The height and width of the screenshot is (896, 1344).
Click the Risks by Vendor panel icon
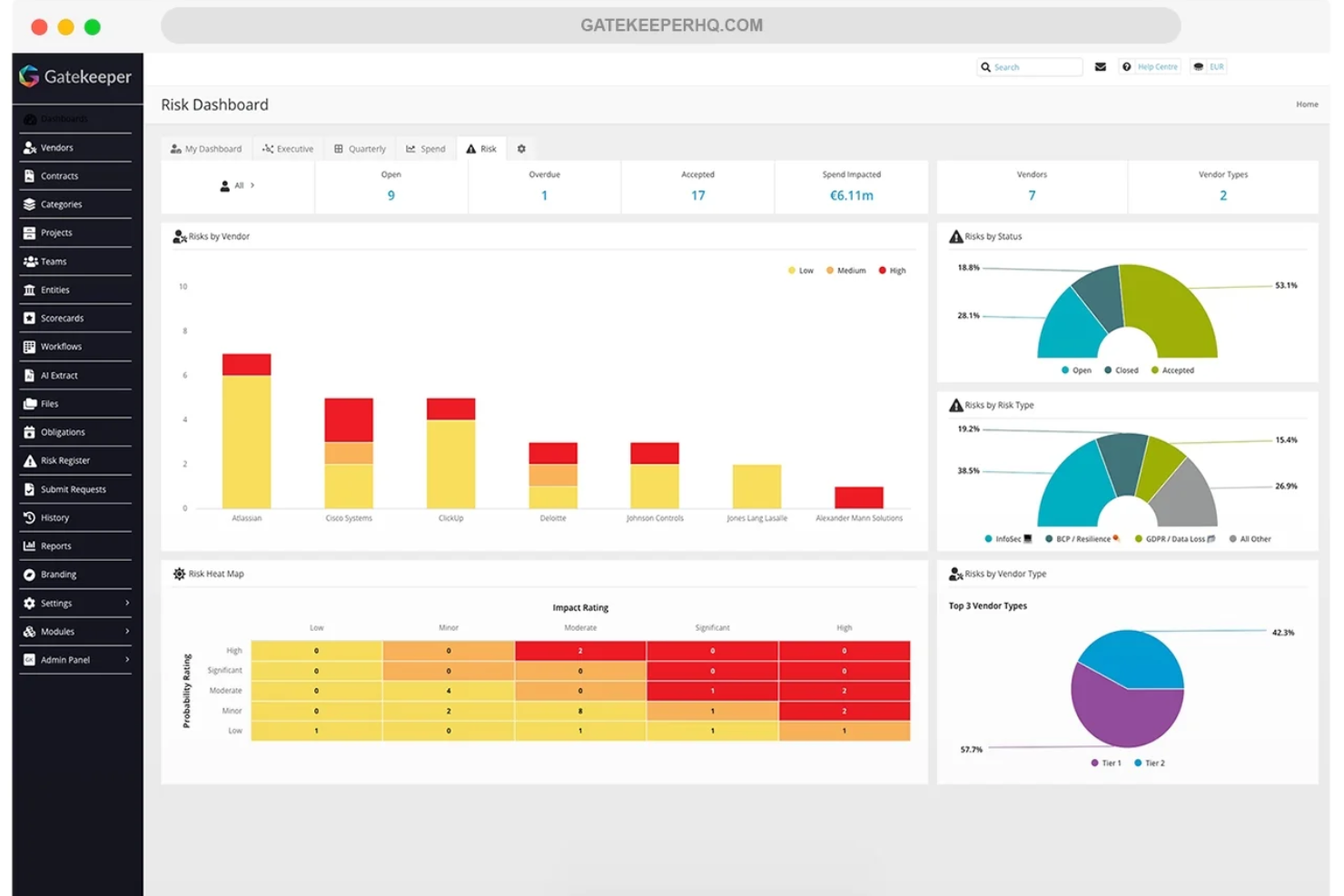coord(179,237)
